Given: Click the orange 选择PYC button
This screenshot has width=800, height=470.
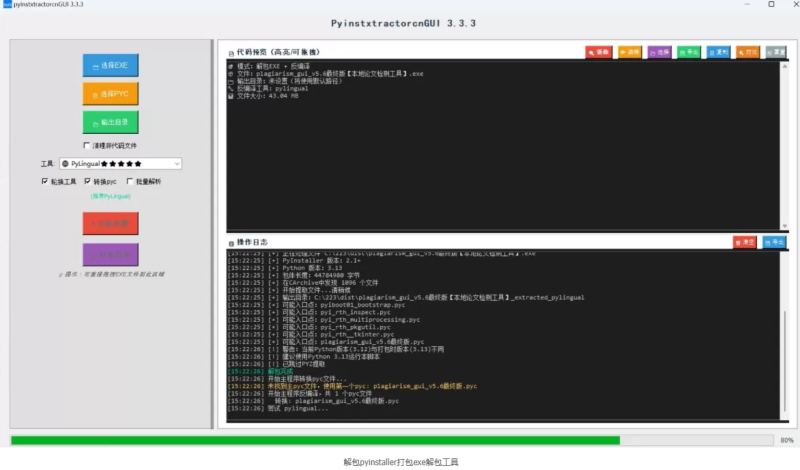Looking at the screenshot, I should click(110, 94).
